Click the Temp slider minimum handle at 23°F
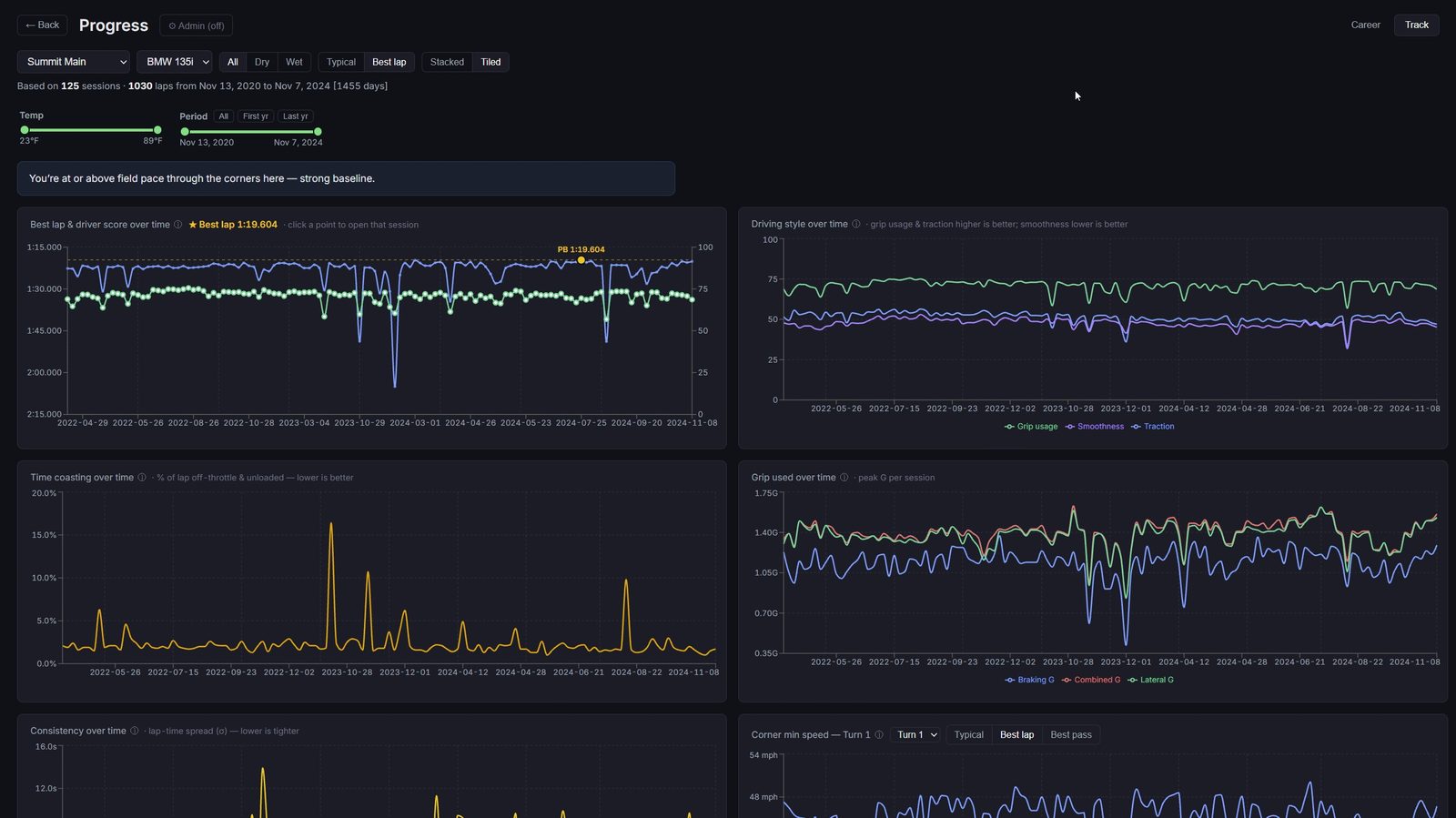Viewport: 1456px width, 818px height. click(x=25, y=130)
